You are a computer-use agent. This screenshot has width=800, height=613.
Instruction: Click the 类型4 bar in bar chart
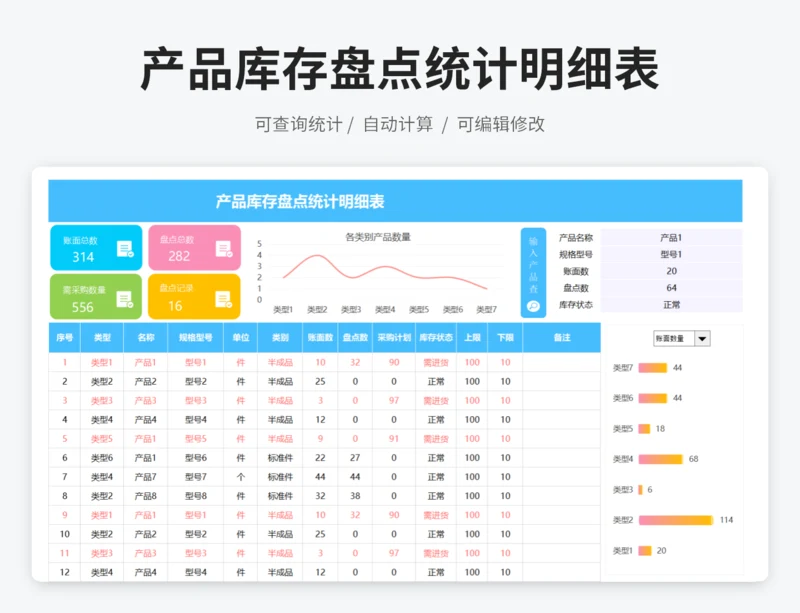[660, 459]
